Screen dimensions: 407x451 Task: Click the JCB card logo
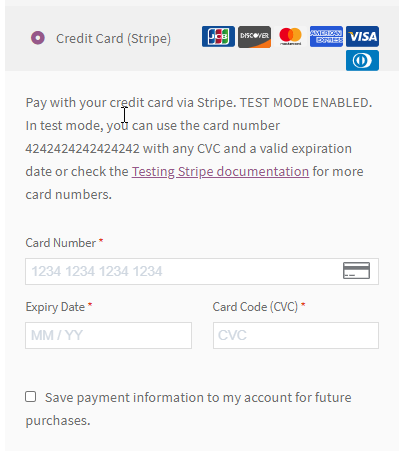pos(218,37)
